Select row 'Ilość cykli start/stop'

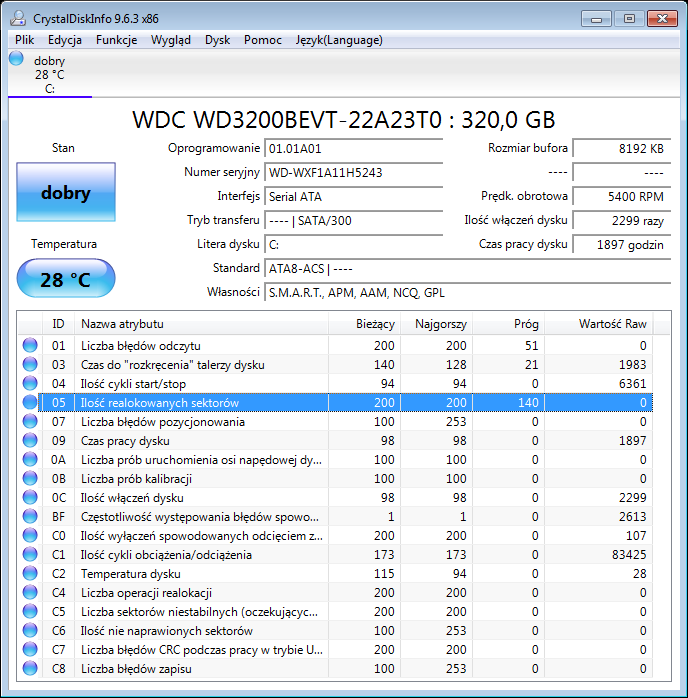click(x=335, y=383)
